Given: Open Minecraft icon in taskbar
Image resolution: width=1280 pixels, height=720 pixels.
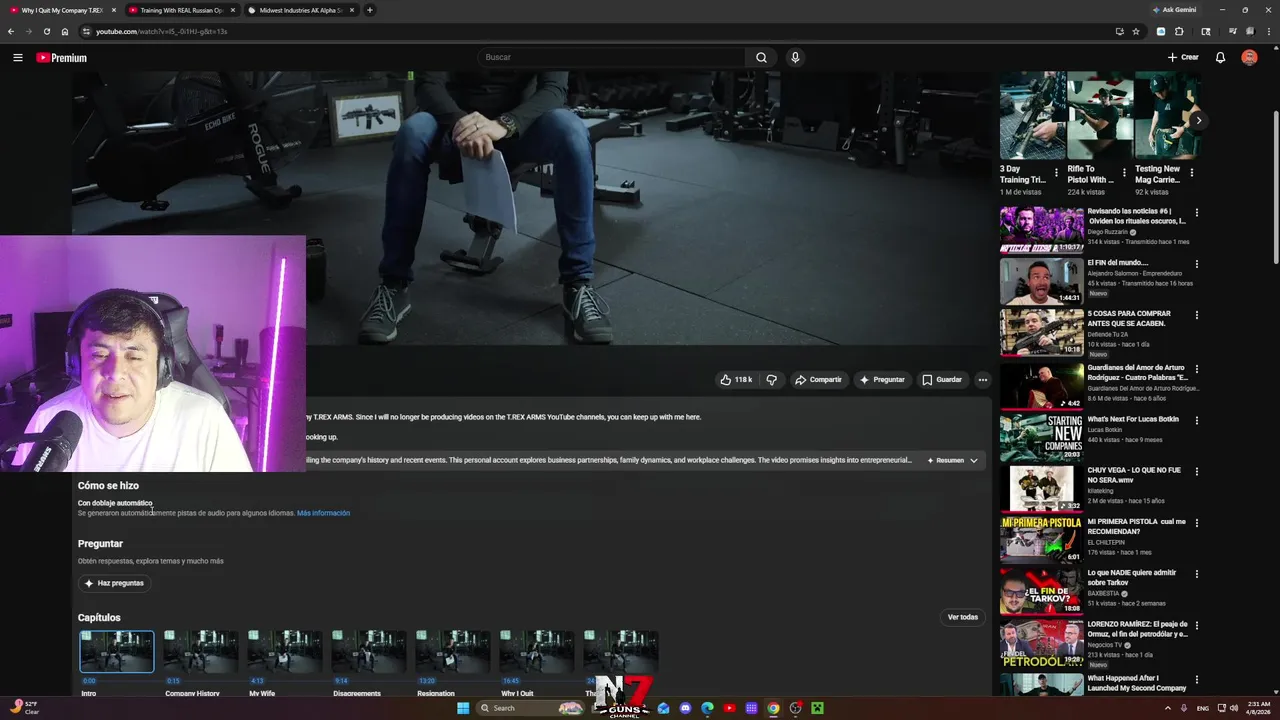Looking at the screenshot, I should click(817, 708).
